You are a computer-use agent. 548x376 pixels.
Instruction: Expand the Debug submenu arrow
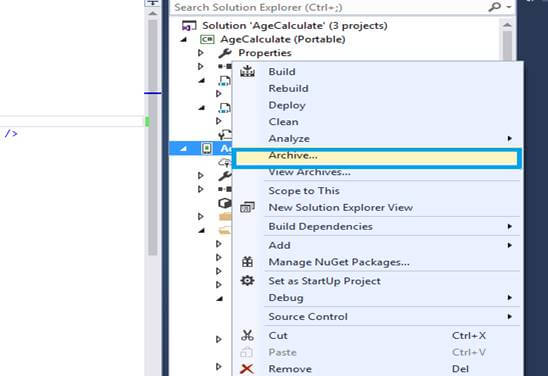[x=510, y=298]
